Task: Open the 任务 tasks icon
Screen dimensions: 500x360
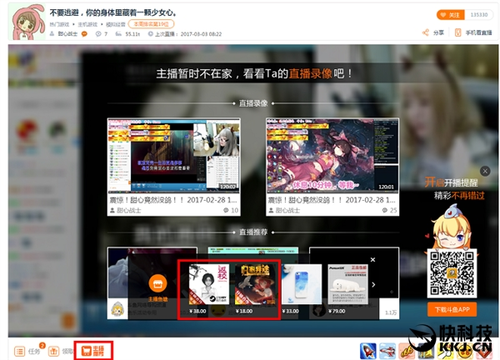Action: point(20,351)
